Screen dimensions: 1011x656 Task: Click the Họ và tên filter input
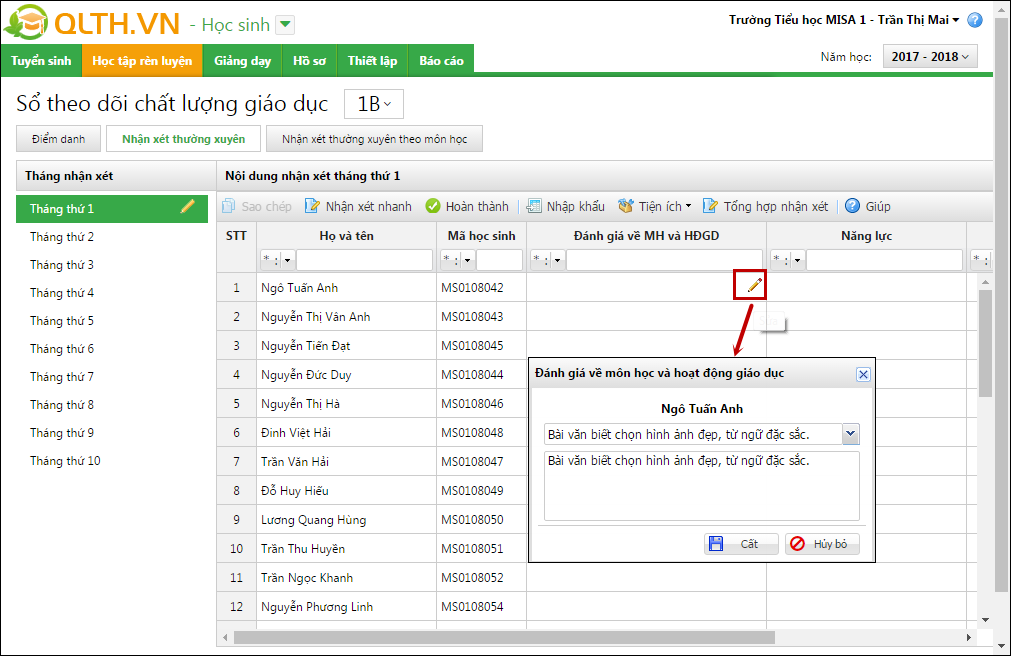tap(364, 260)
